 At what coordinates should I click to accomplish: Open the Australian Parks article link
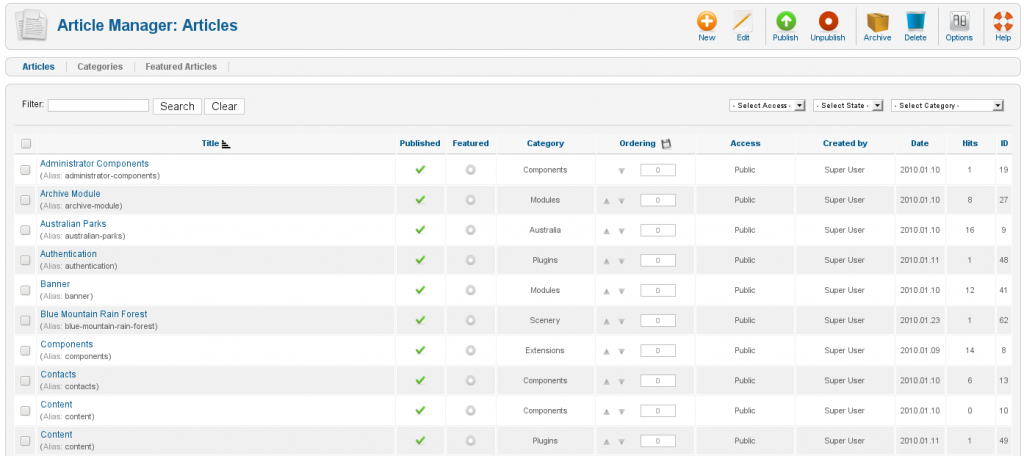(72, 223)
